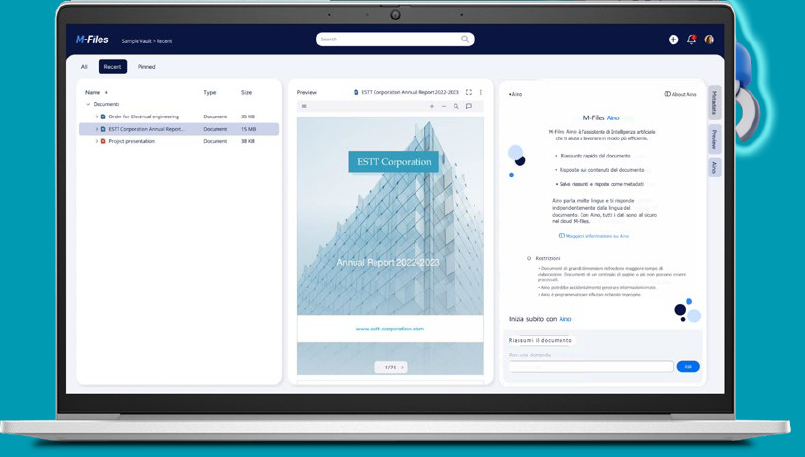Click the search magnifier icon in header

click(x=465, y=39)
